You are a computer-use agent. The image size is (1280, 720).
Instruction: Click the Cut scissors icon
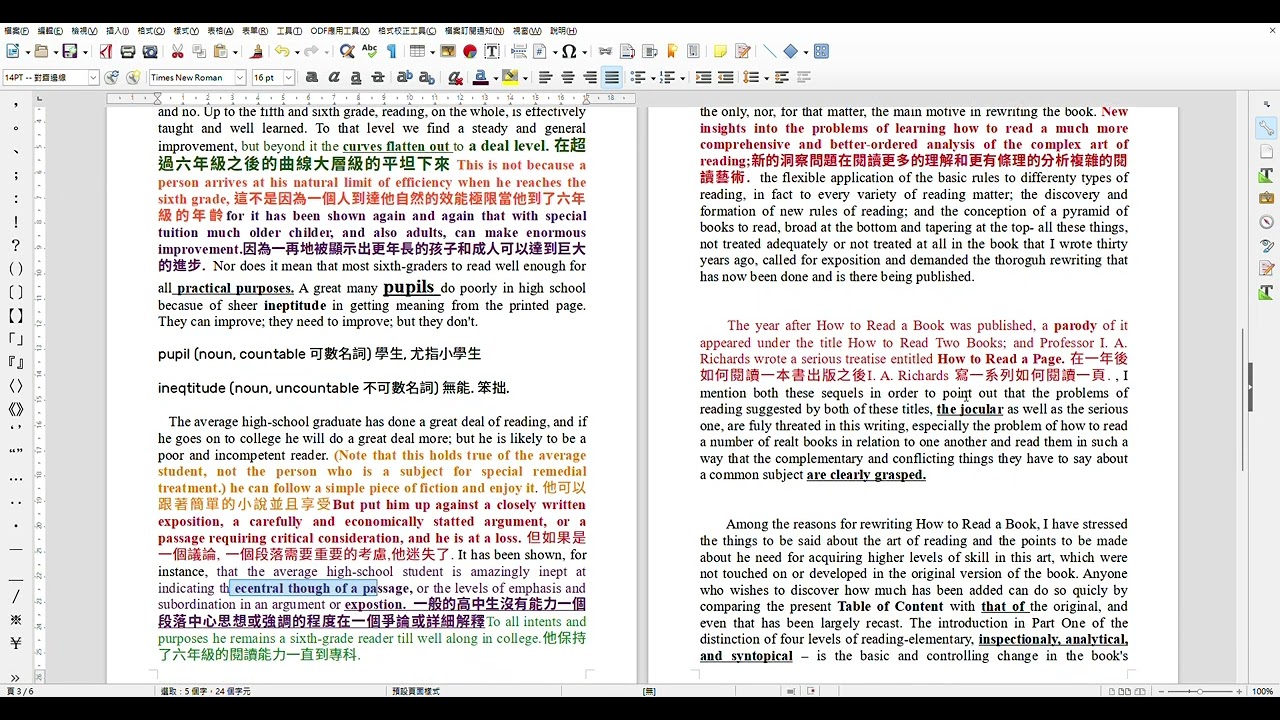tap(177, 51)
